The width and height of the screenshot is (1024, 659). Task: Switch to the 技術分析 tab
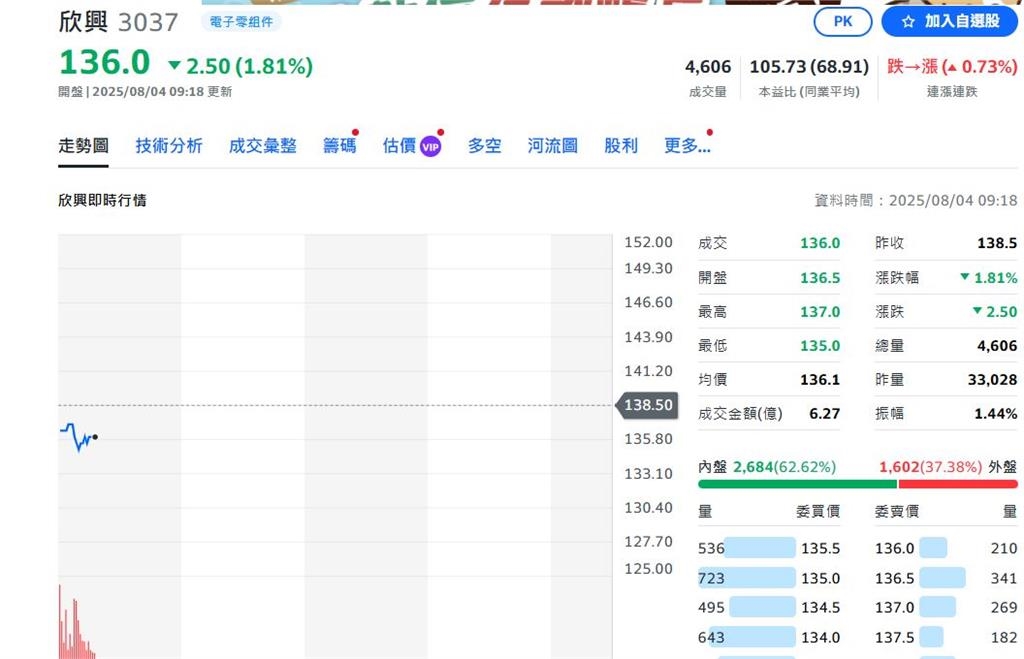pyautogui.click(x=168, y=145)
